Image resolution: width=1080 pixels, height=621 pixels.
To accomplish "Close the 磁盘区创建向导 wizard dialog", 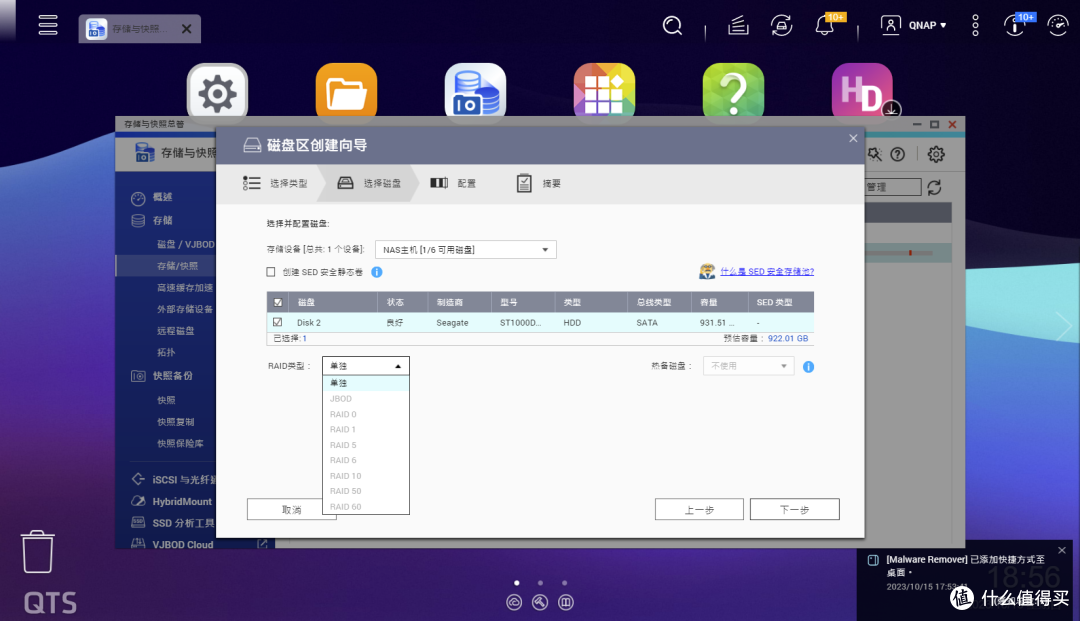I will point(853,138).
